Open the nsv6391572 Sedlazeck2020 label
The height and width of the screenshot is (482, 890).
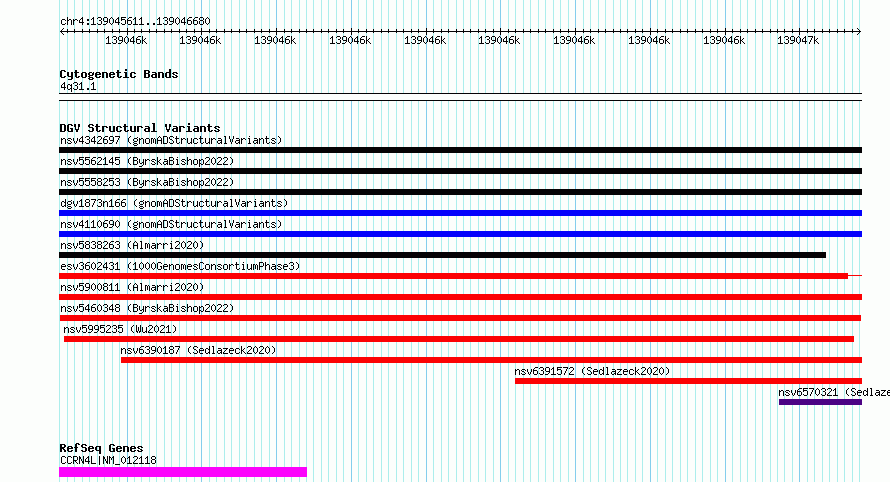point(592,371)
